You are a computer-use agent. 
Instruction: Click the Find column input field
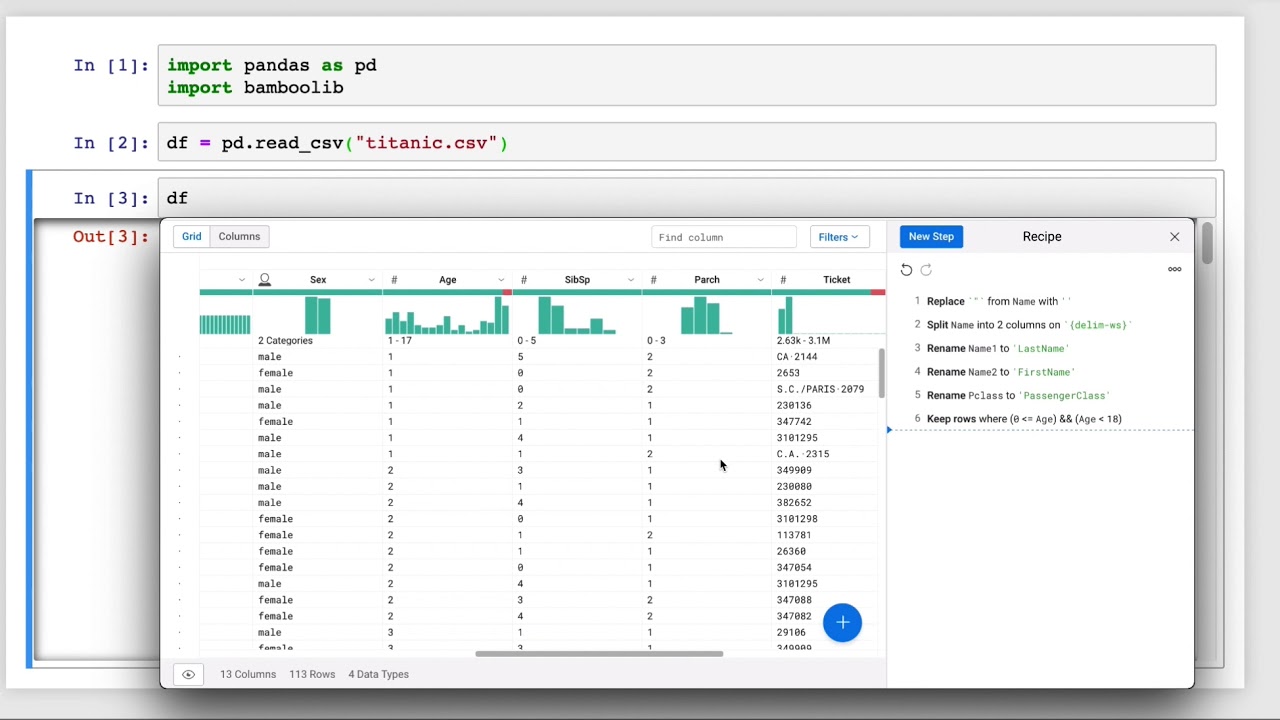coord(723,237)
